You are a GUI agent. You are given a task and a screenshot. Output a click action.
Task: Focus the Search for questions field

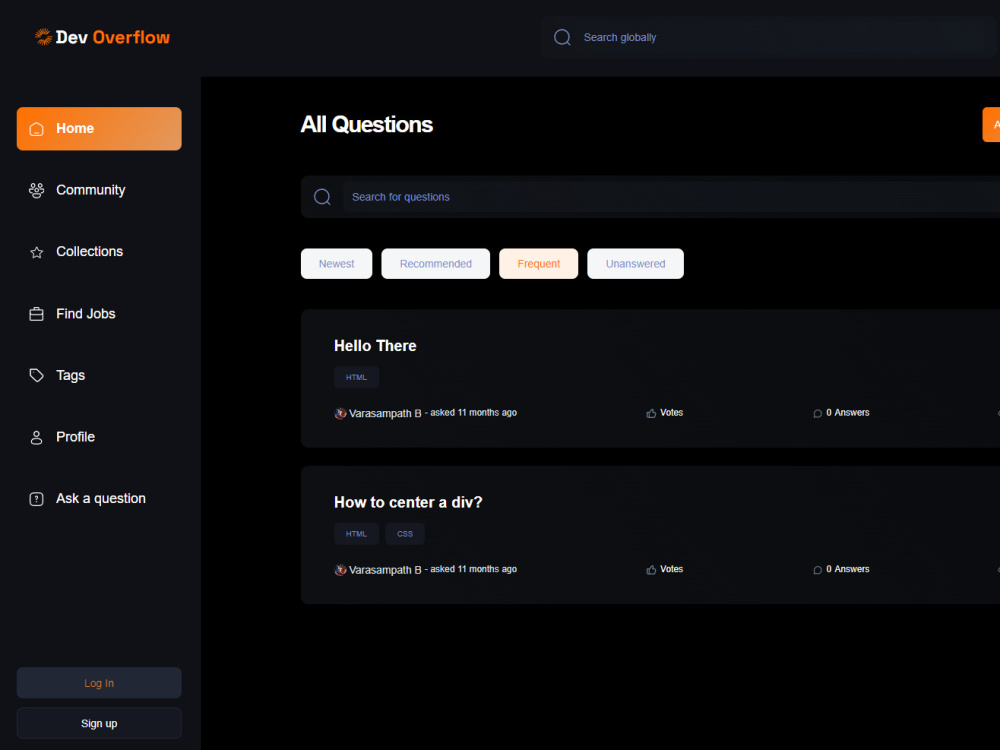(x=671, y=197)
